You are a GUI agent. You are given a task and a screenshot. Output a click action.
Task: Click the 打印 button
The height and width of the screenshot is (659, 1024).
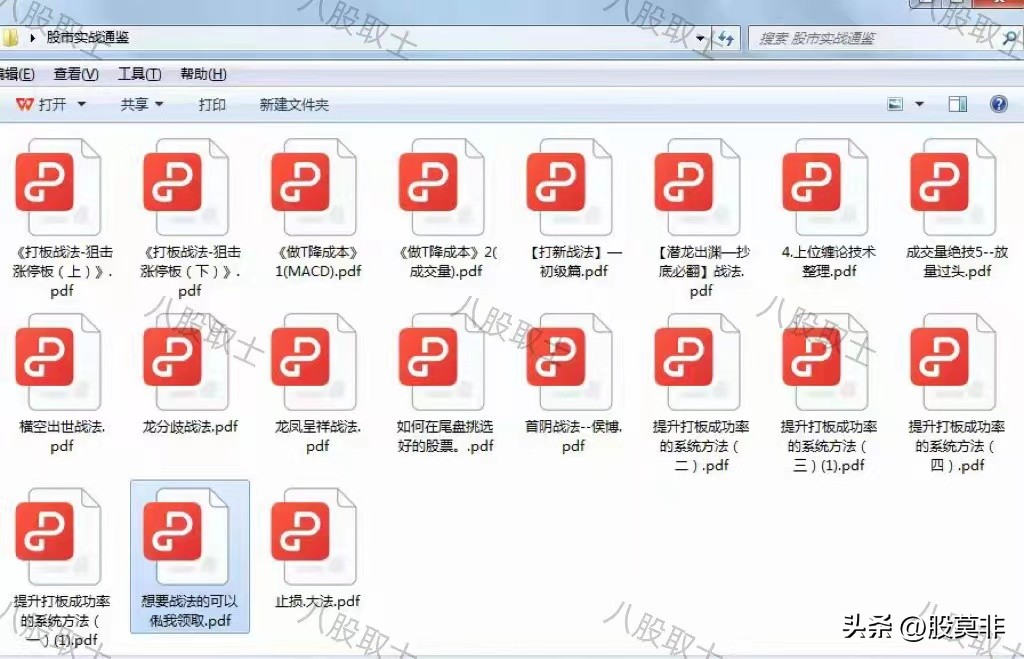212,103
